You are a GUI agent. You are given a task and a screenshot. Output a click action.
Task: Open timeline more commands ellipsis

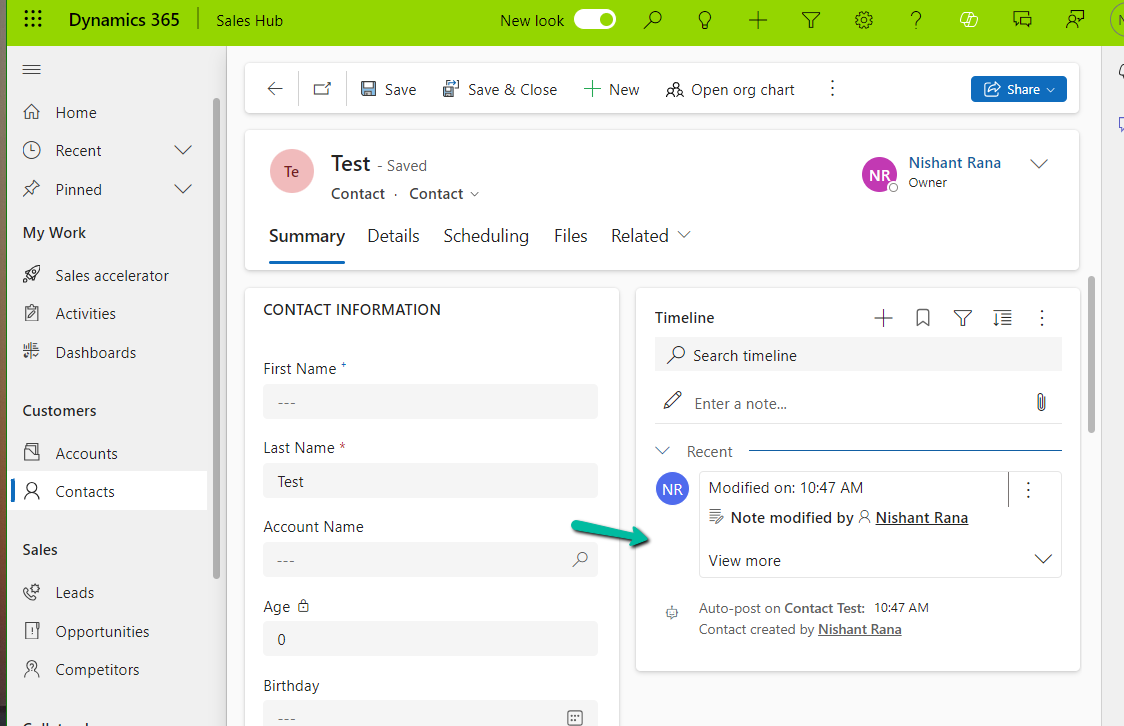(x=1042, y=317)
